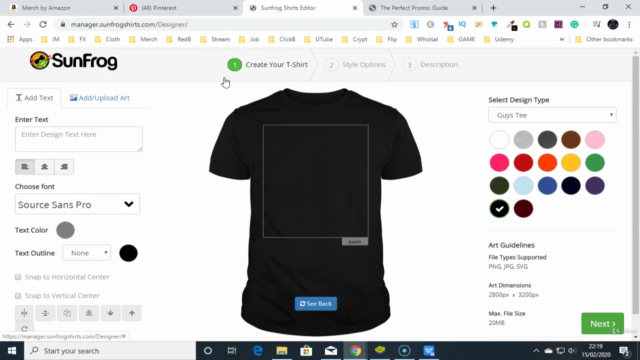This screenshot has width=640, height=360.
Task: Click the See Back button
Action: pos(316,304)
